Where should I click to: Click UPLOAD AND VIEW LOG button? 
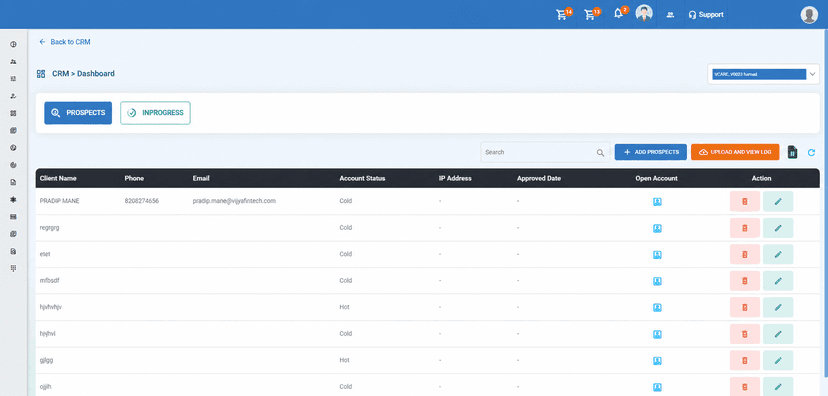(x=735, y=152)
